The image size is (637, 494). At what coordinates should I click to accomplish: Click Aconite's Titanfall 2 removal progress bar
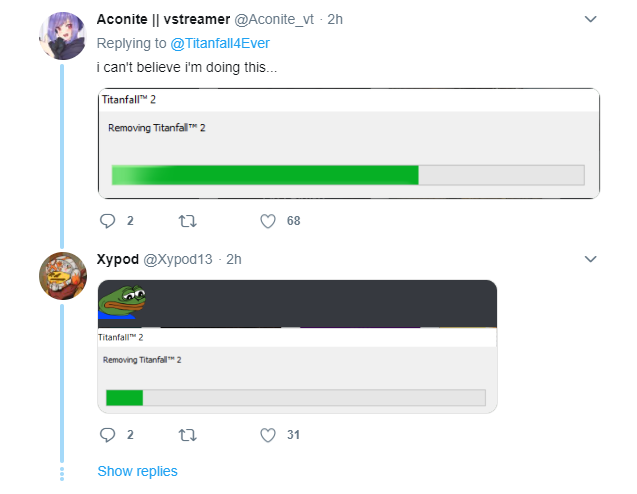coord(348,175)
